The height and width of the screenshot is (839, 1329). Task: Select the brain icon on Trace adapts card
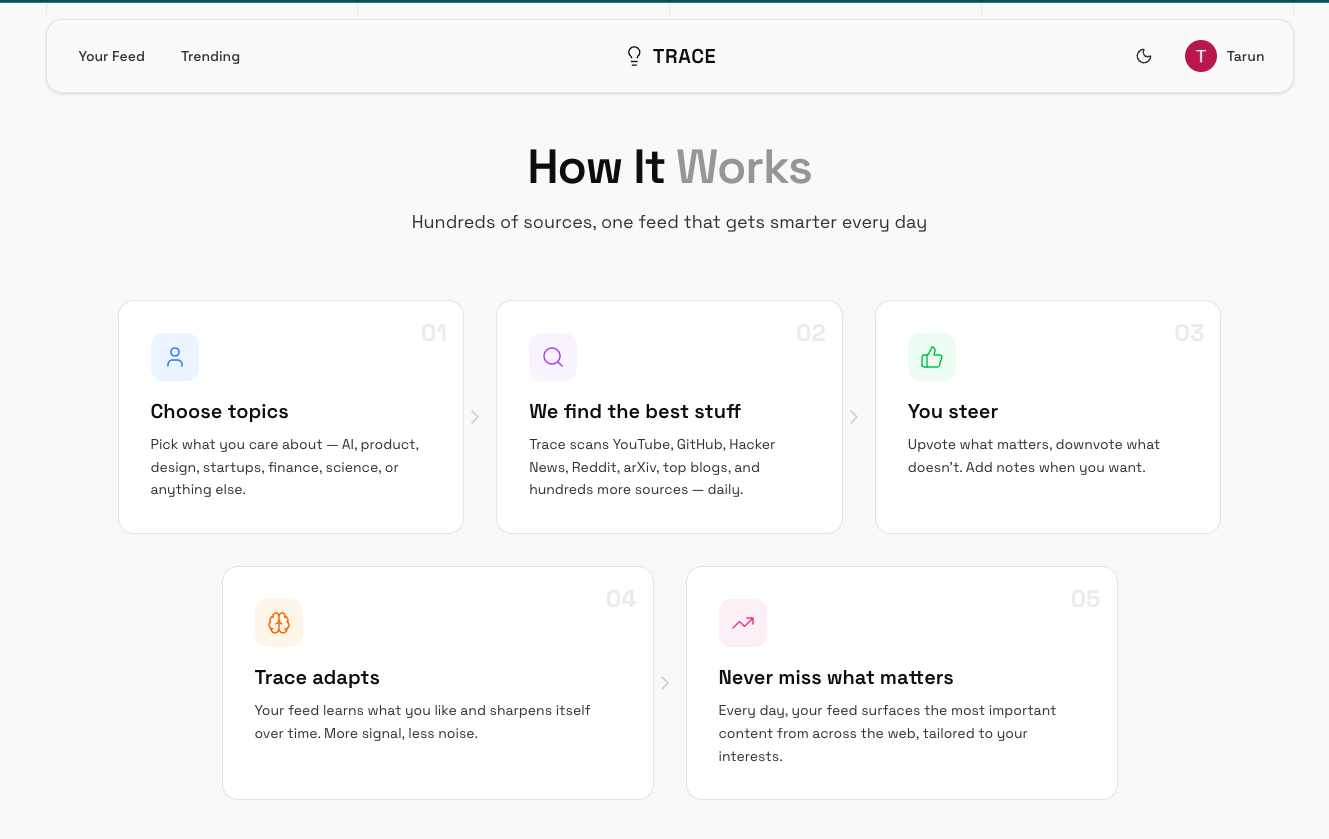pos(279,623)
